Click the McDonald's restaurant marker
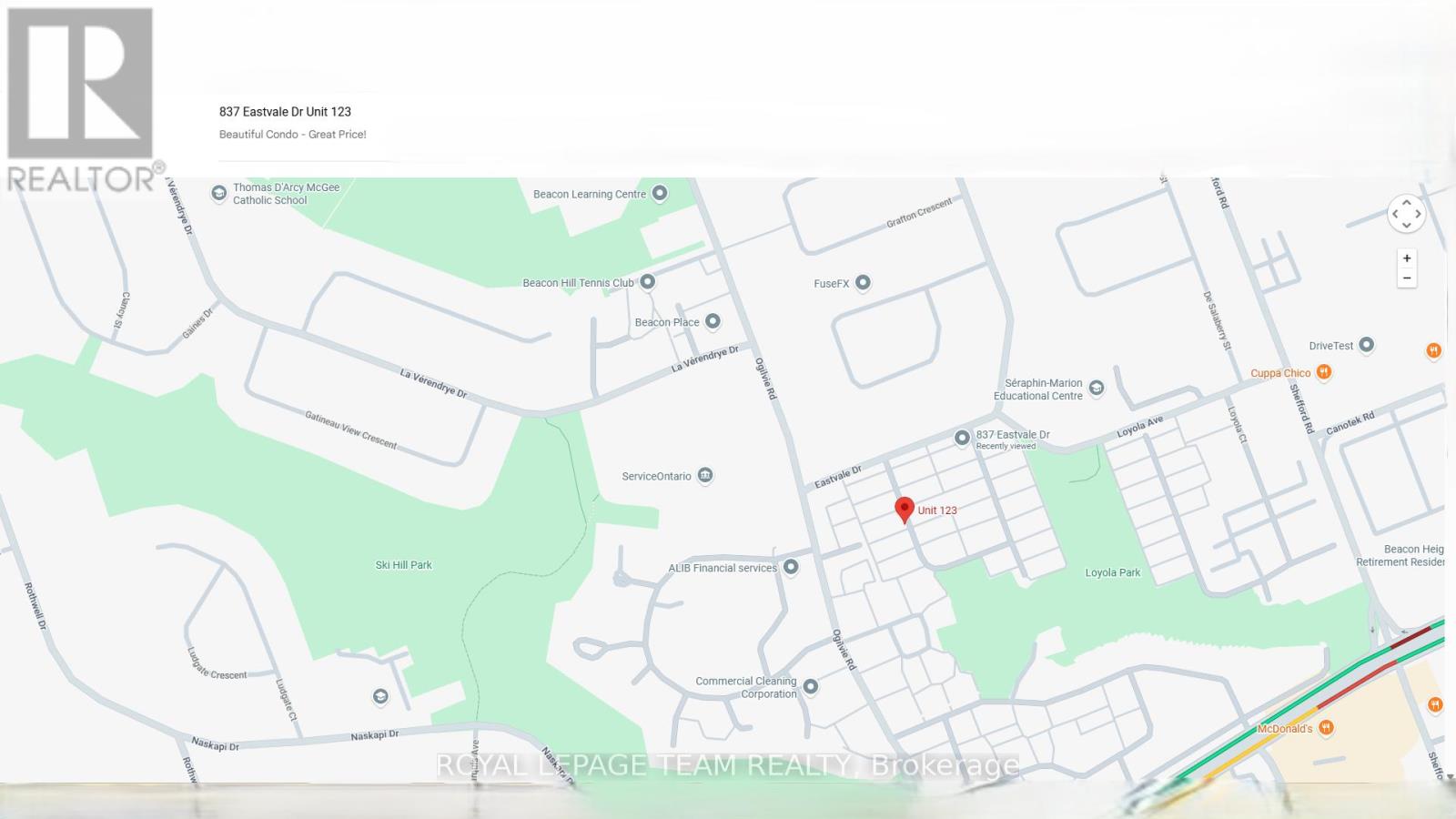This screenshot has height=819, width=1456. tap(1326, 728)
